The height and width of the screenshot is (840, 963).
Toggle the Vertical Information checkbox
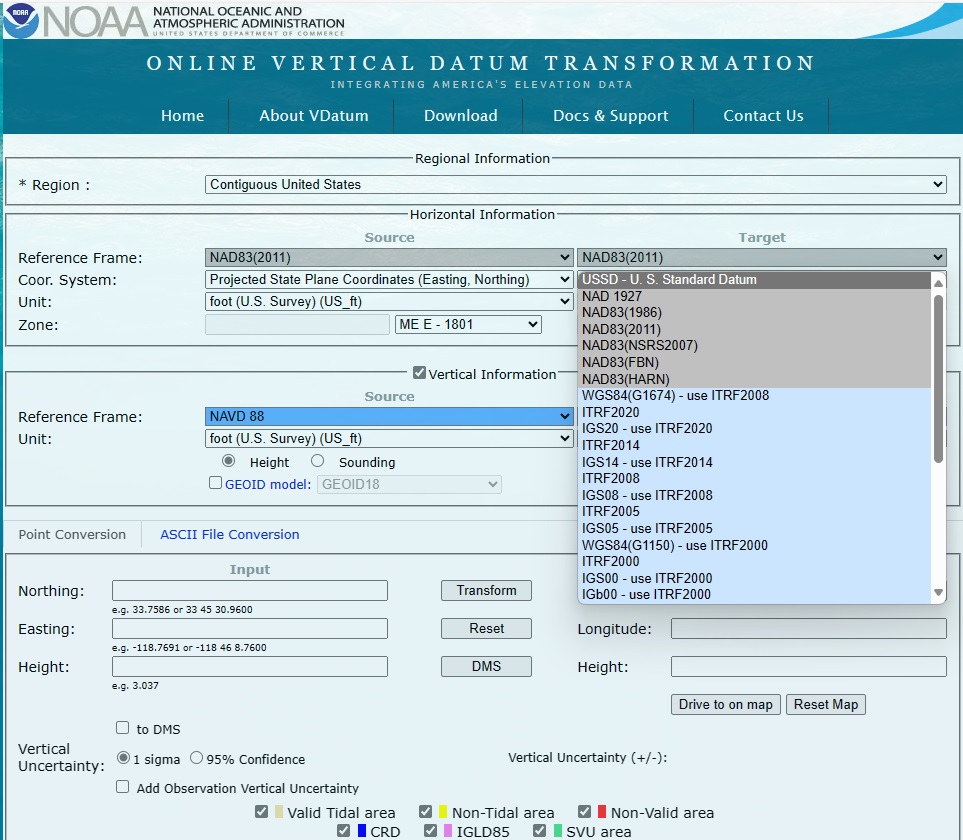click(419, 373)
